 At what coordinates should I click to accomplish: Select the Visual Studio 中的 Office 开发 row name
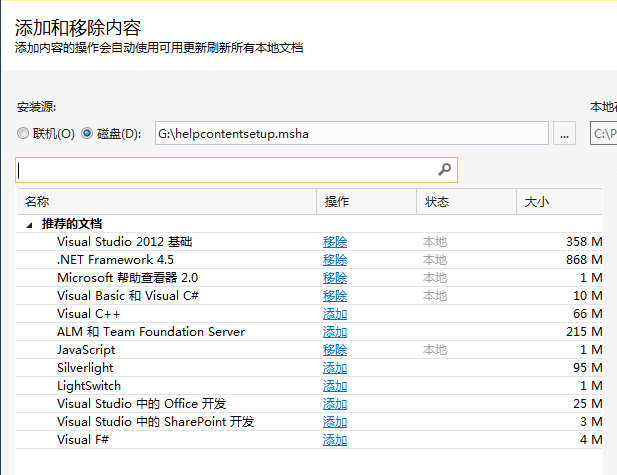142,404
